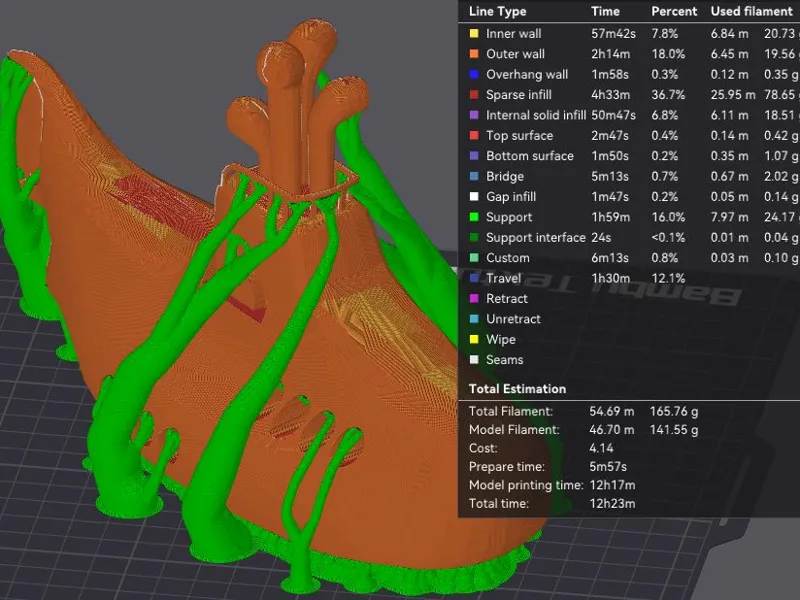Click the Top surface red swatch

474,136
